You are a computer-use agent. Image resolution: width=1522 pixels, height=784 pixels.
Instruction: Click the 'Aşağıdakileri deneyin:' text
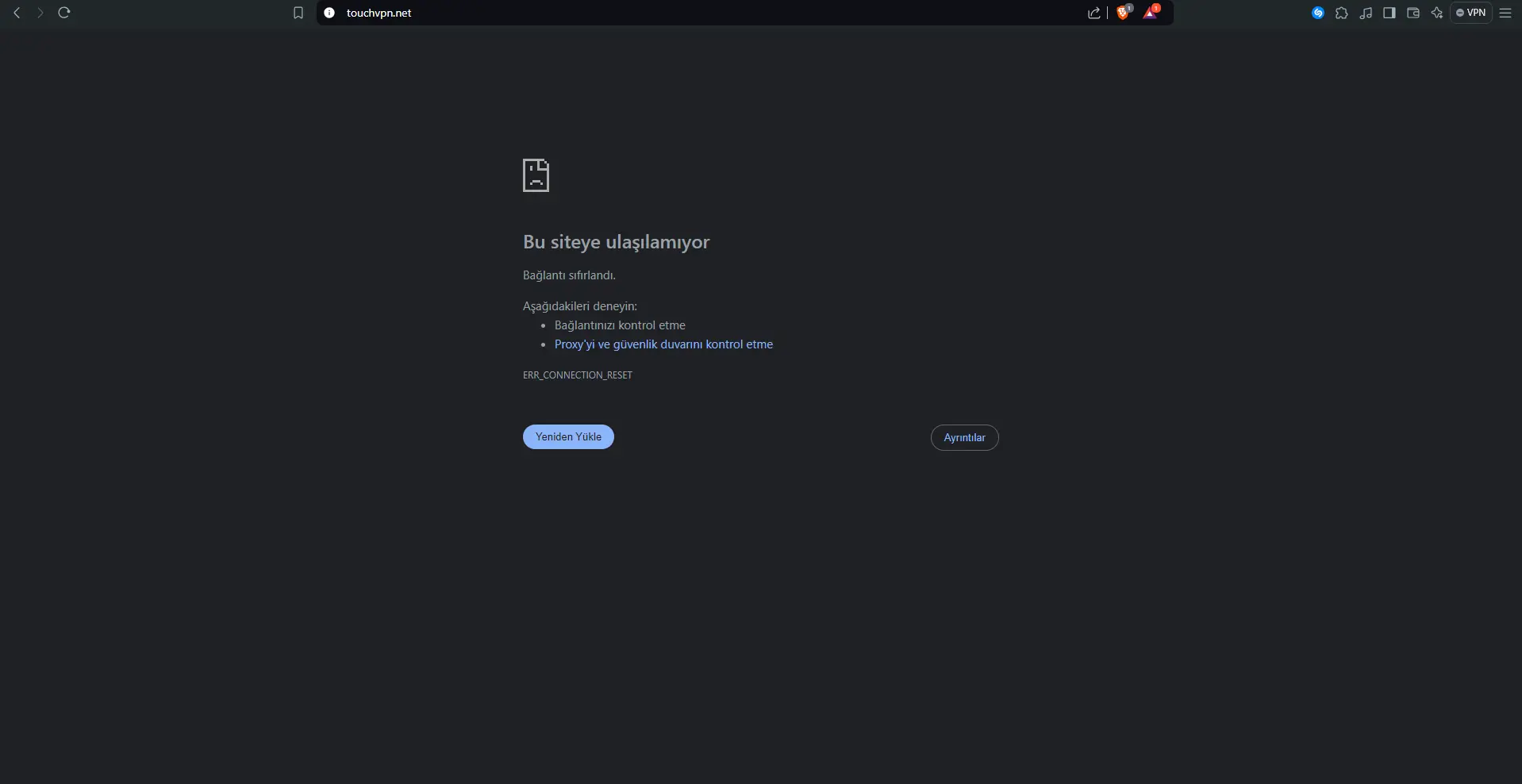tap(580, 306)
